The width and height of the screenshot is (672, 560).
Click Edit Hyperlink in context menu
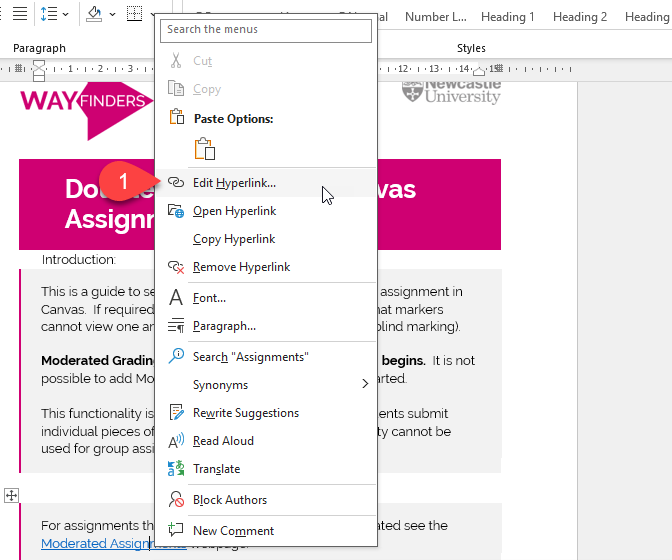point(234,183)
